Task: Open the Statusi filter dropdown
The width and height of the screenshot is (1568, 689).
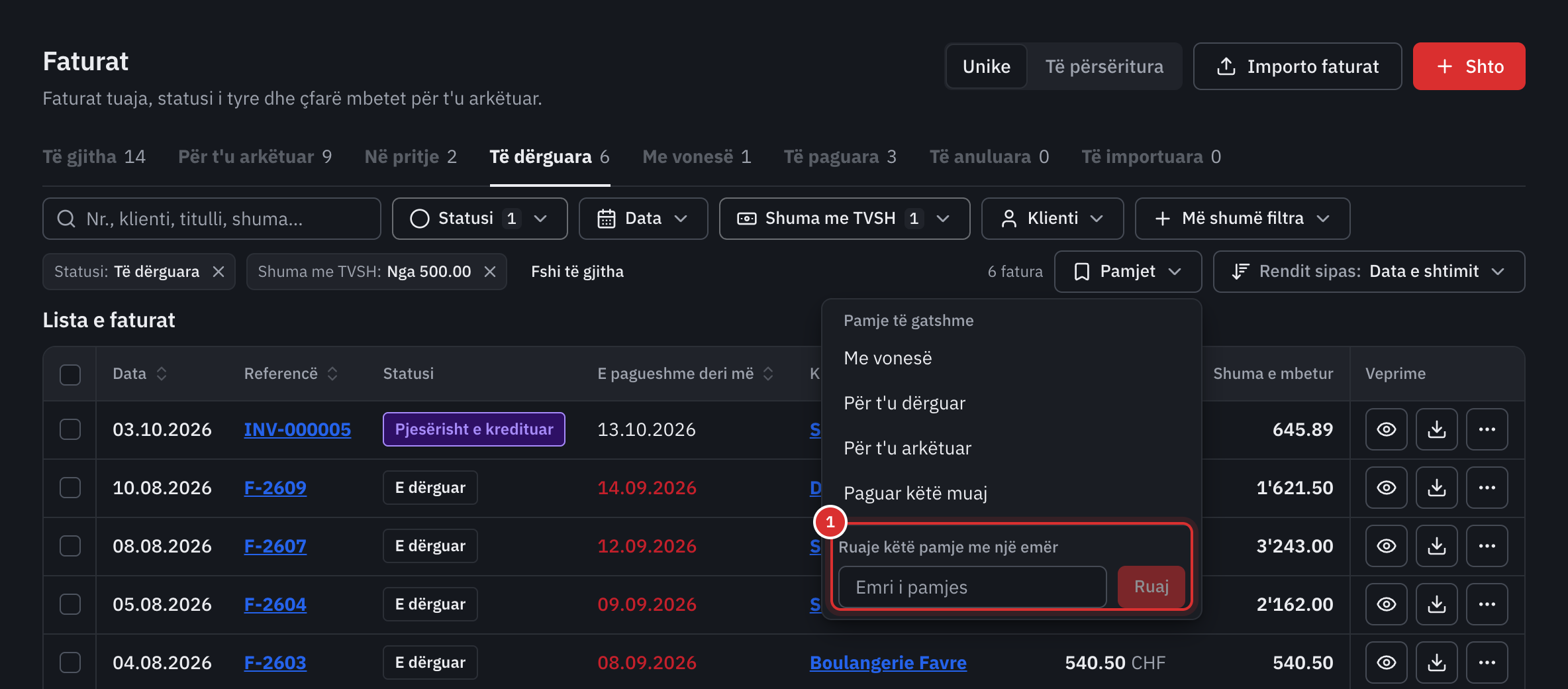Action: [x=479, y=219]
